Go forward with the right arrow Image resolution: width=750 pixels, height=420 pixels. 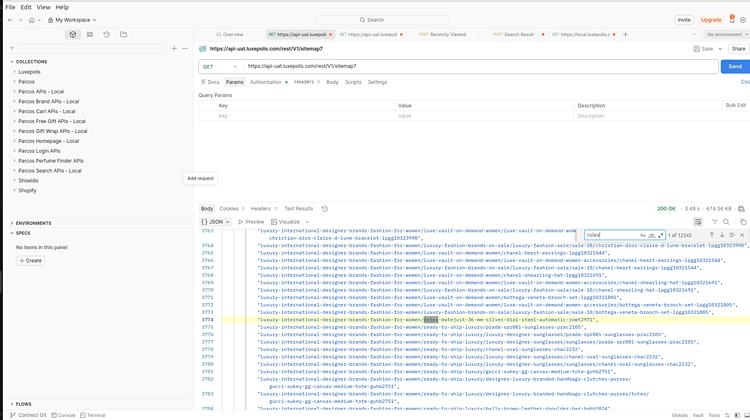click(20, 20)
